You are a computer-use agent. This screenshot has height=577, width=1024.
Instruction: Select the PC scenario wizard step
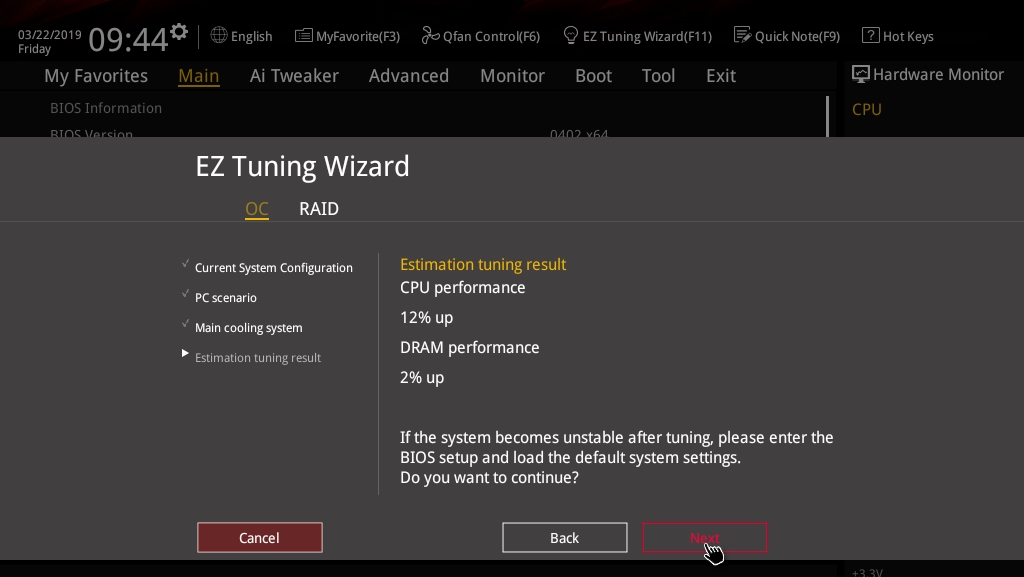click(x=226, y=298)
